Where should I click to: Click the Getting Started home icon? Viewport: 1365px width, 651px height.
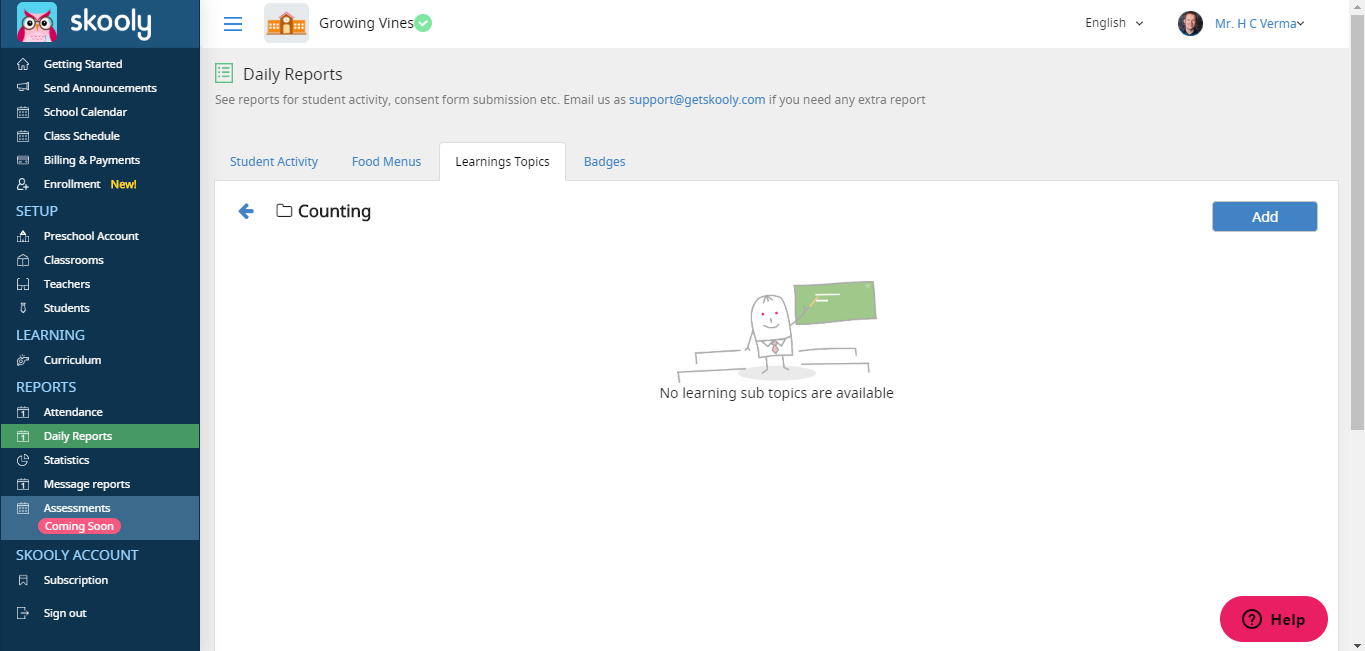pos(23,64)
